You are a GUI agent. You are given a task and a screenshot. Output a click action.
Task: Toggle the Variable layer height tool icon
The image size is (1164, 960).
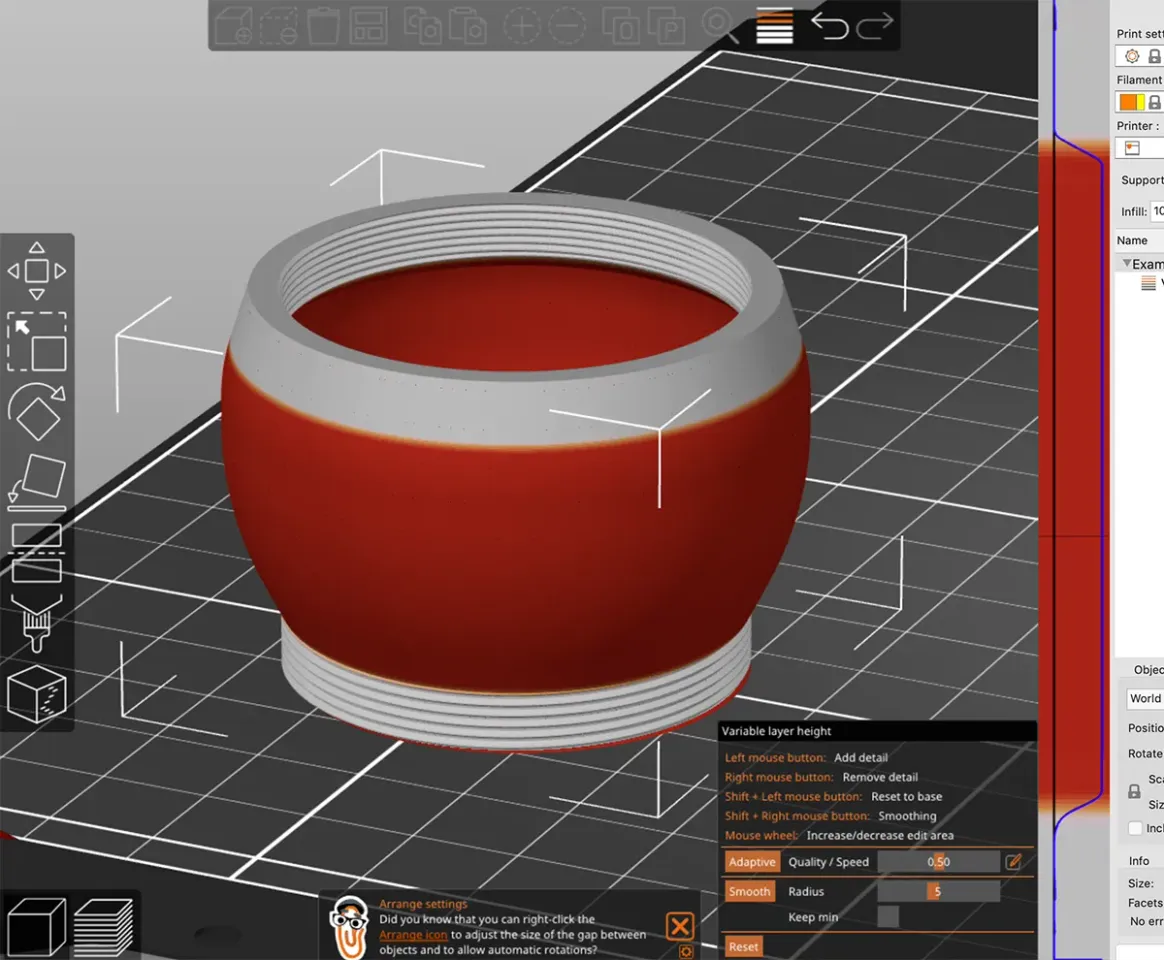tap(774, 26)
